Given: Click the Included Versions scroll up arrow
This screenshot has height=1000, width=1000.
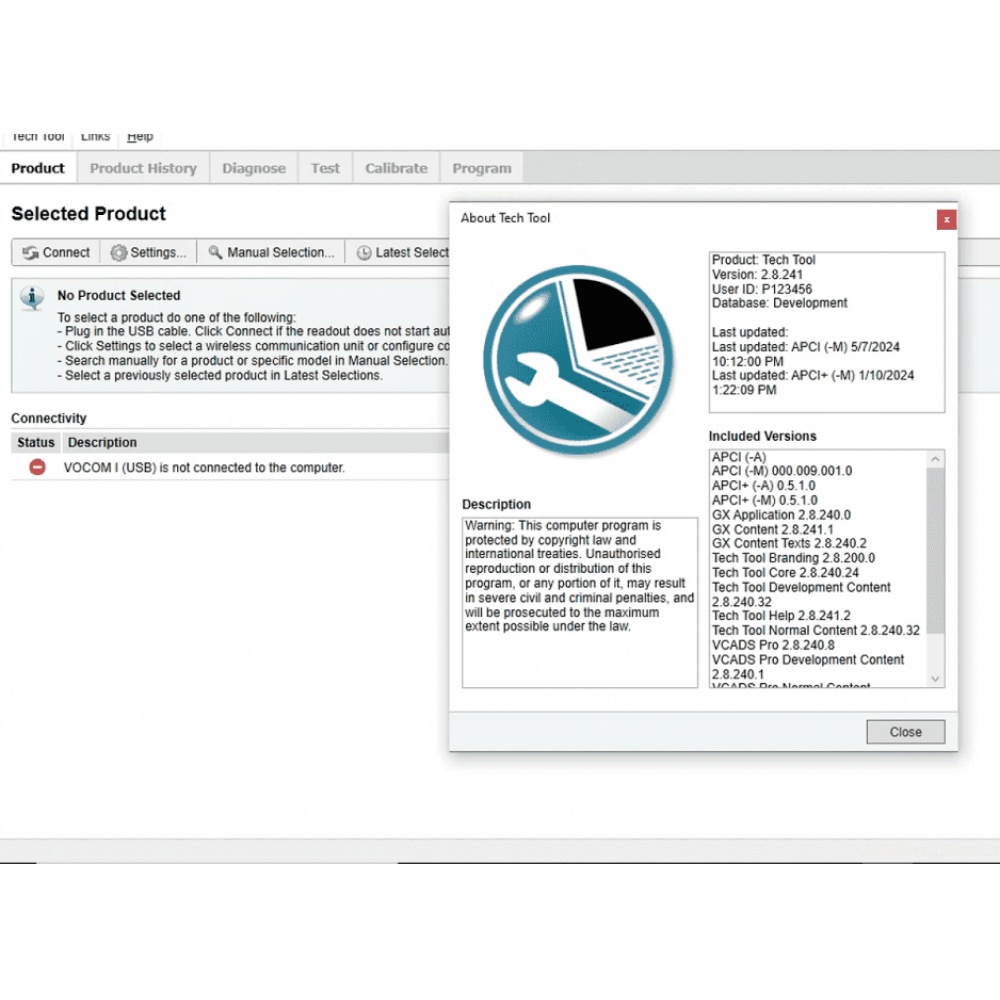Looking at the screenshot, I should click(936, 459).
